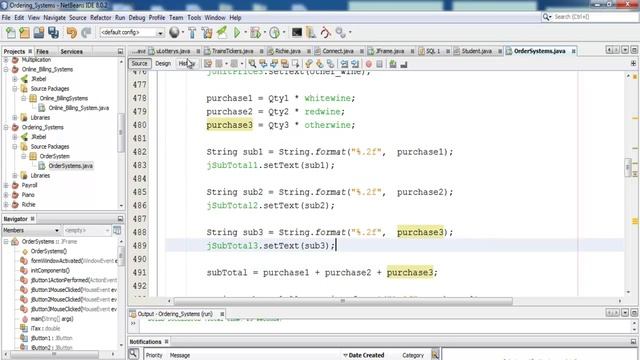This screenshot has width=640, height=360.
Task: Click the green Run Project icon
Action: pos(237,32)
